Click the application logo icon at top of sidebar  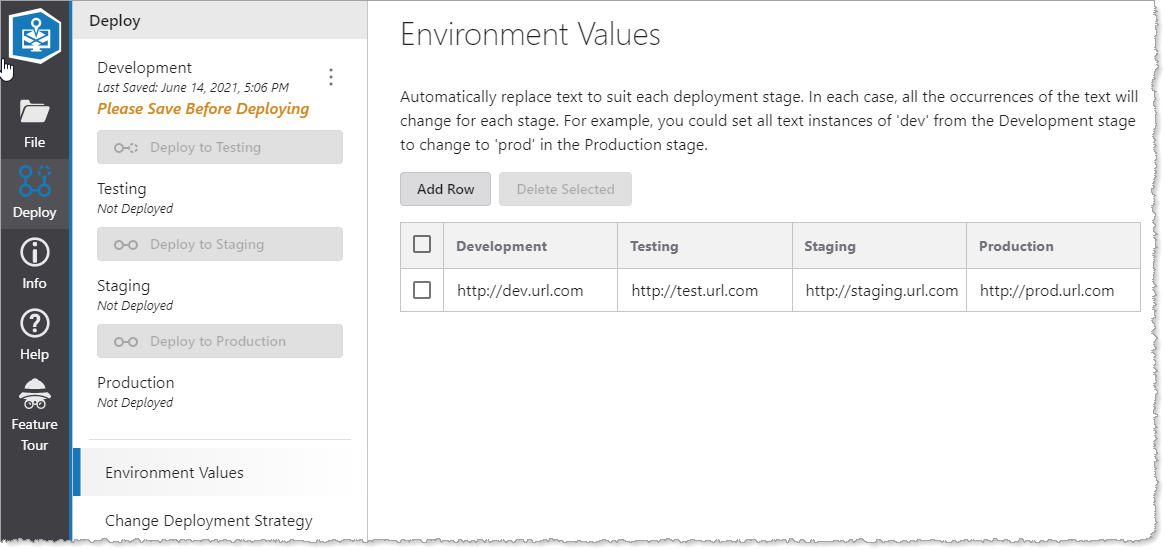pos(35,36)
